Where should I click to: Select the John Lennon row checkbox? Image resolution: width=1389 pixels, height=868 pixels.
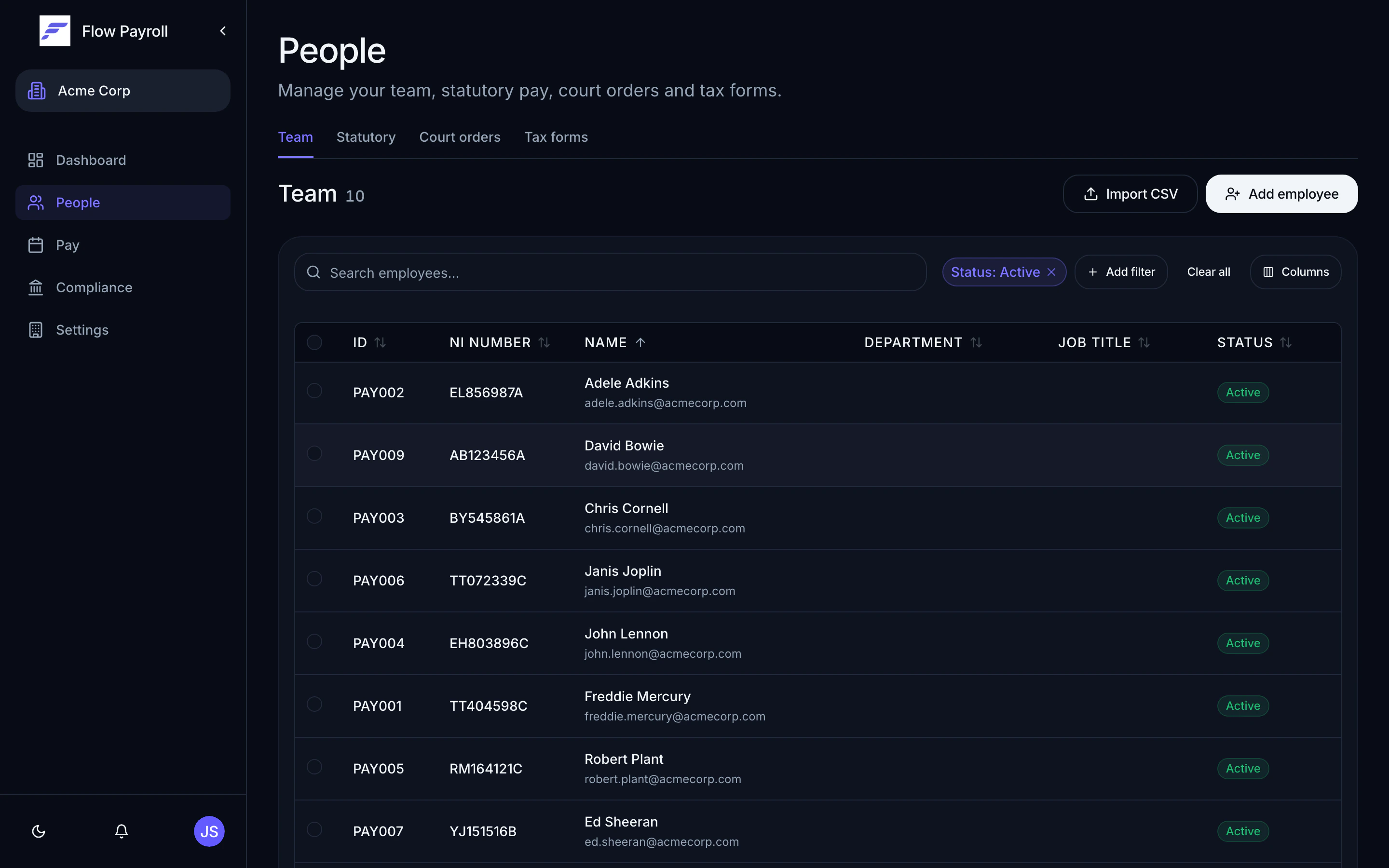pos(314,641)
